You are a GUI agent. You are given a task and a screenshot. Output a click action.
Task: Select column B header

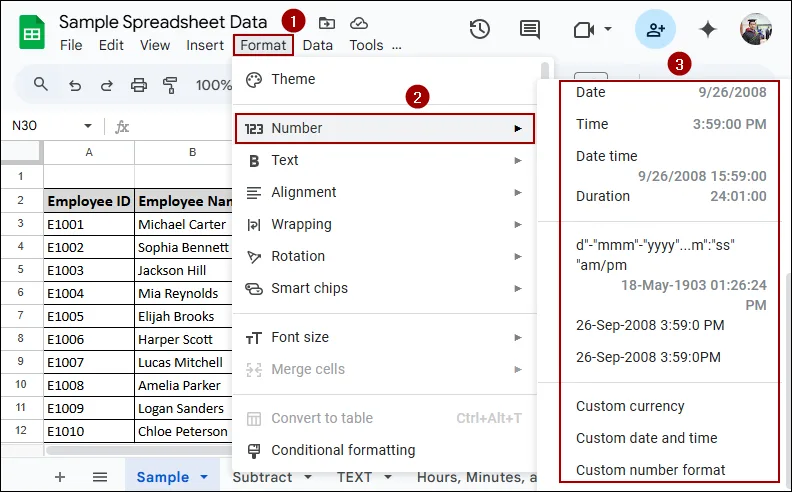pyautogui.click(x=184, y=152)
